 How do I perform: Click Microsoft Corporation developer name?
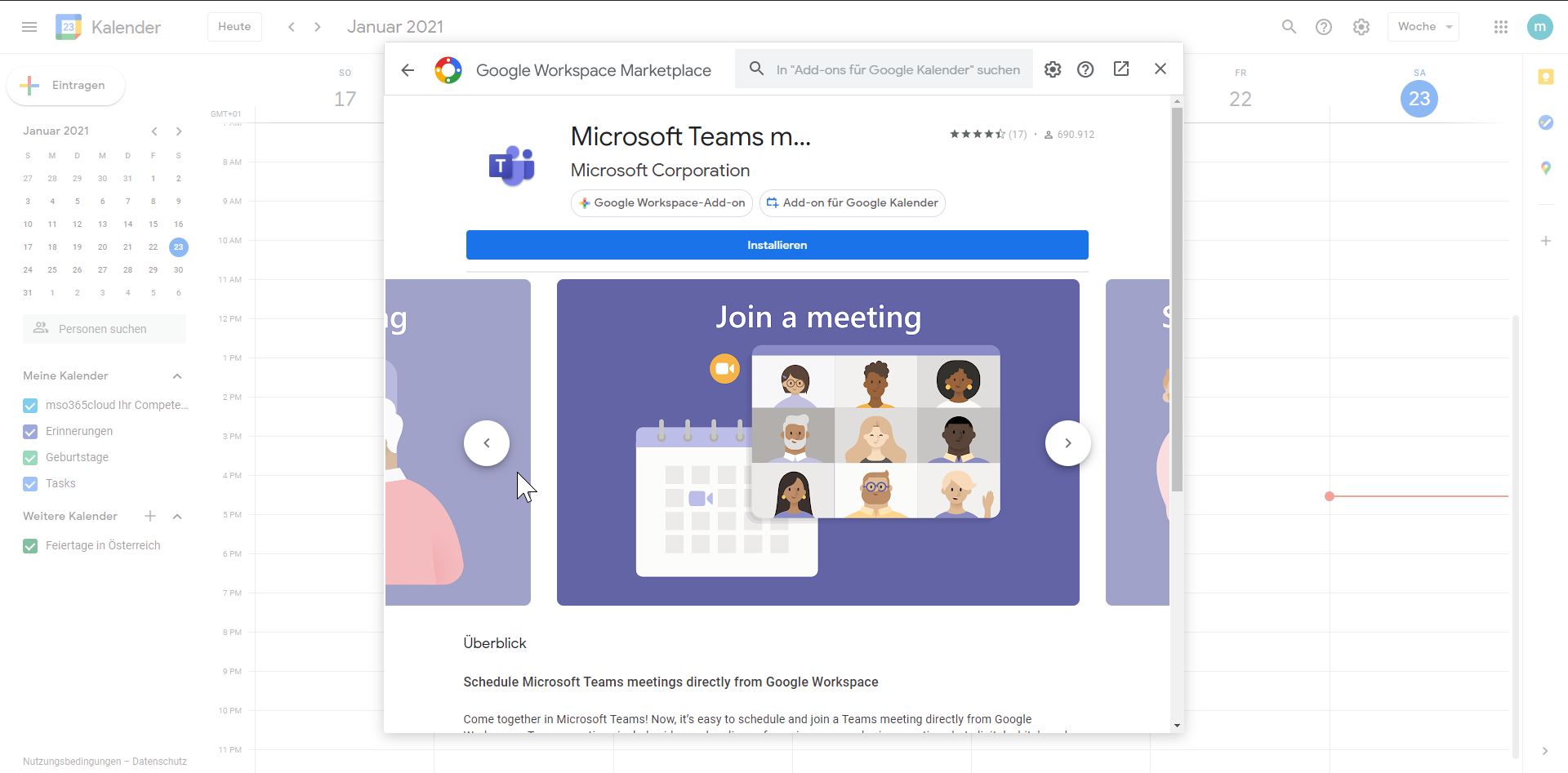pyautogui.click(x=660, y=171)
